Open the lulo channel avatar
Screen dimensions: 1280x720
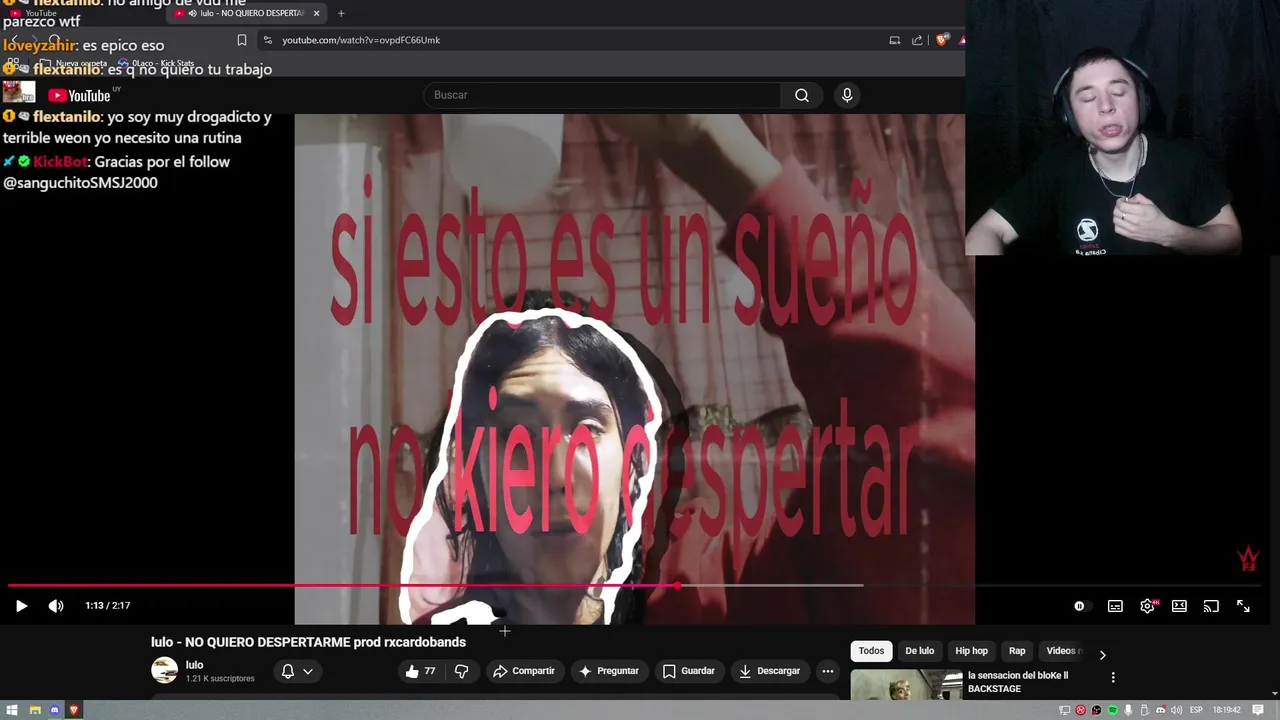[164, 670]
